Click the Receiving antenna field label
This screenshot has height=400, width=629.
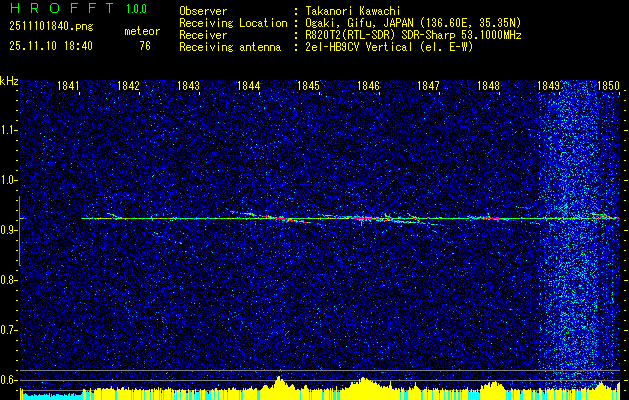(x=230, y=47)
